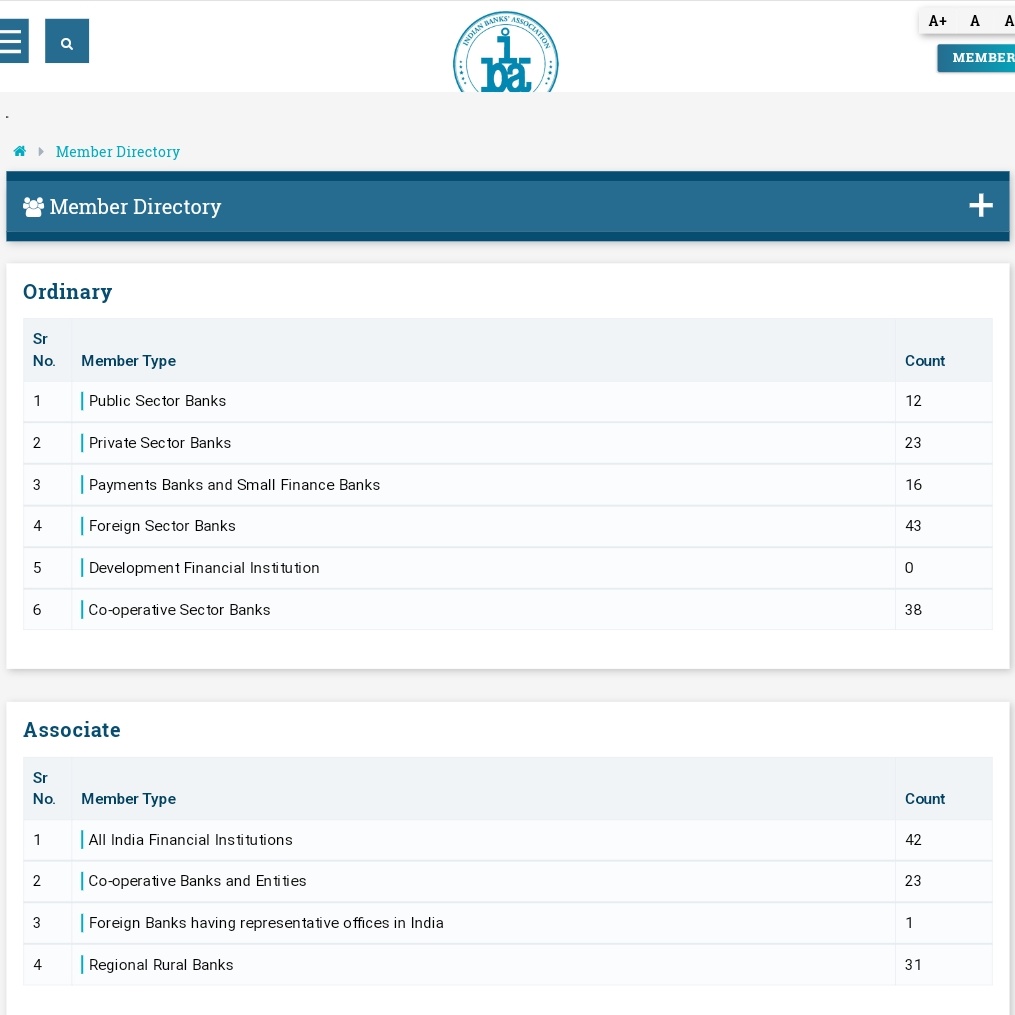Click Count header in Ordinary table
1015x1015 pixels.
pos(925,361)
